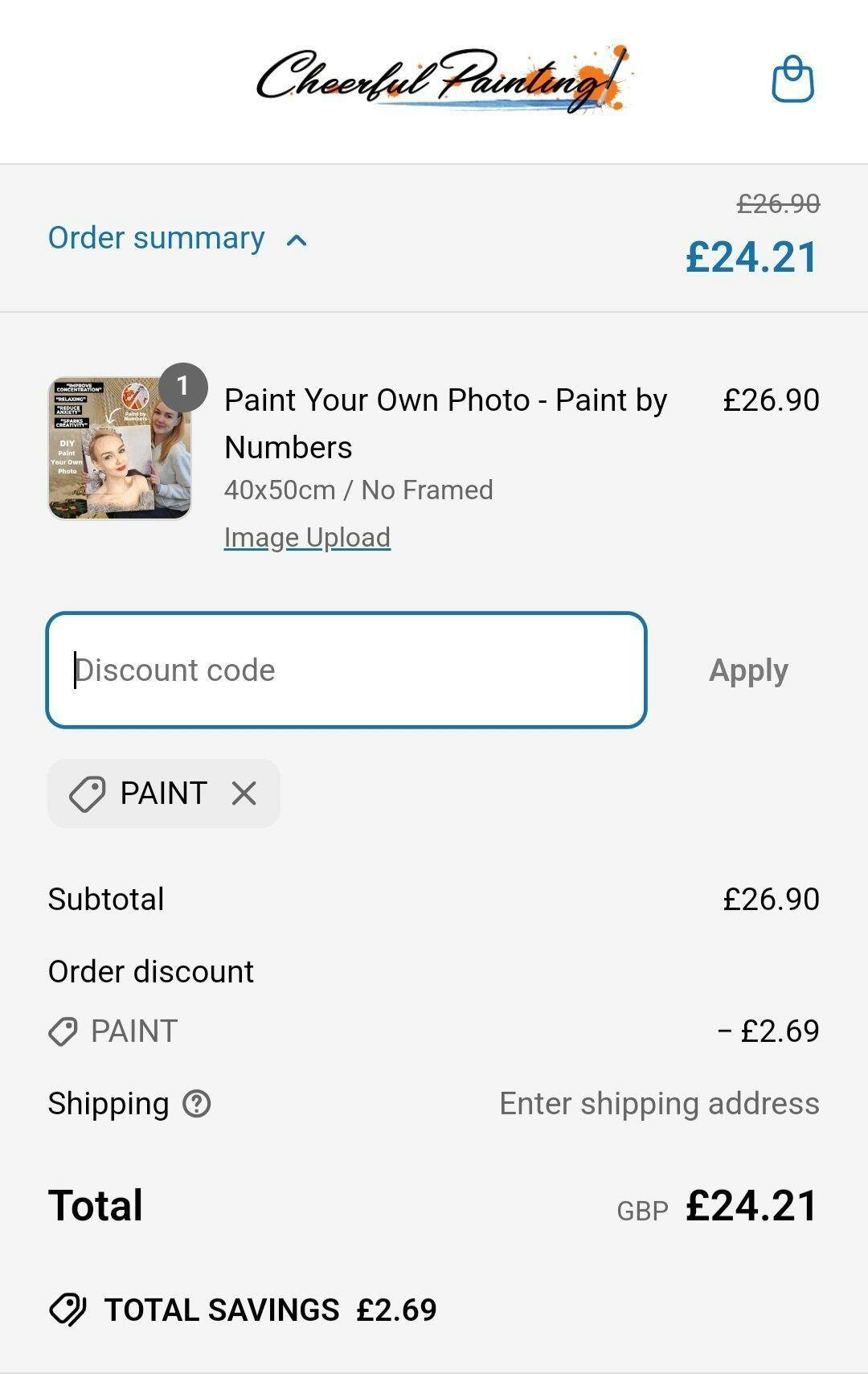Click the tag icon under Order discount
The image size is (868, 1374).
(x=63, y=1032)
